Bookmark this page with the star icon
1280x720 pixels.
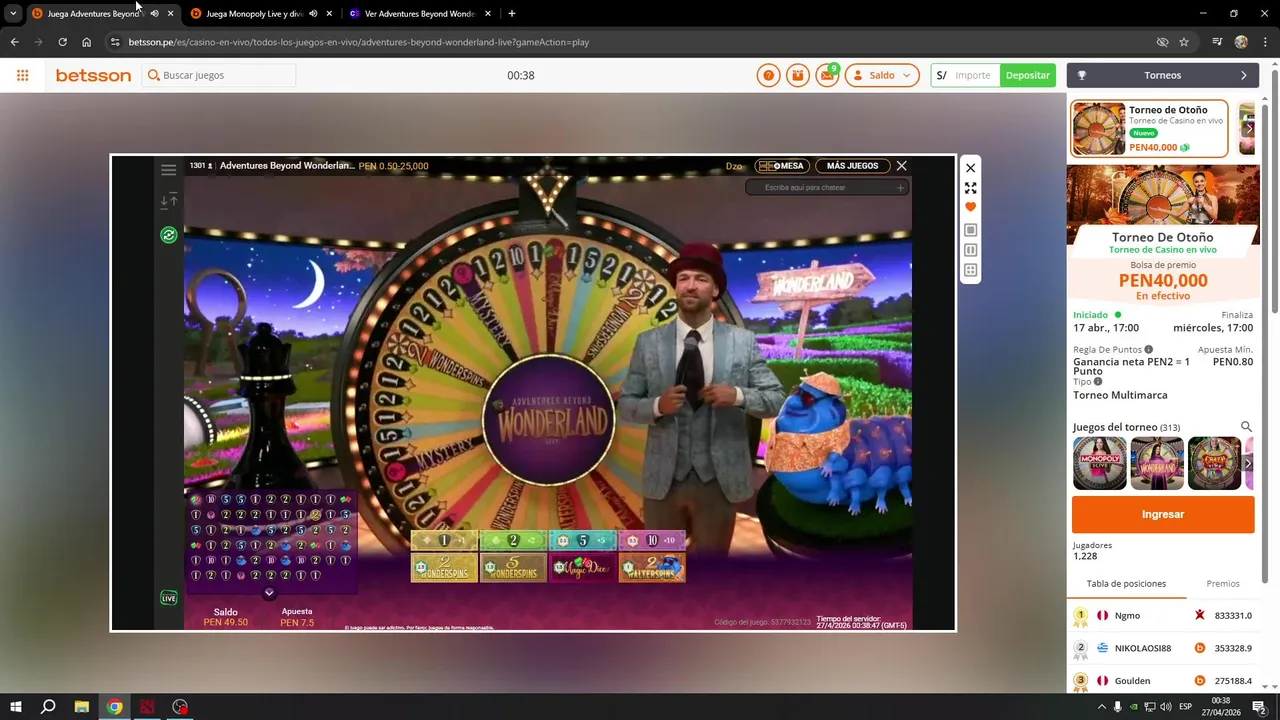[1184, 42]
